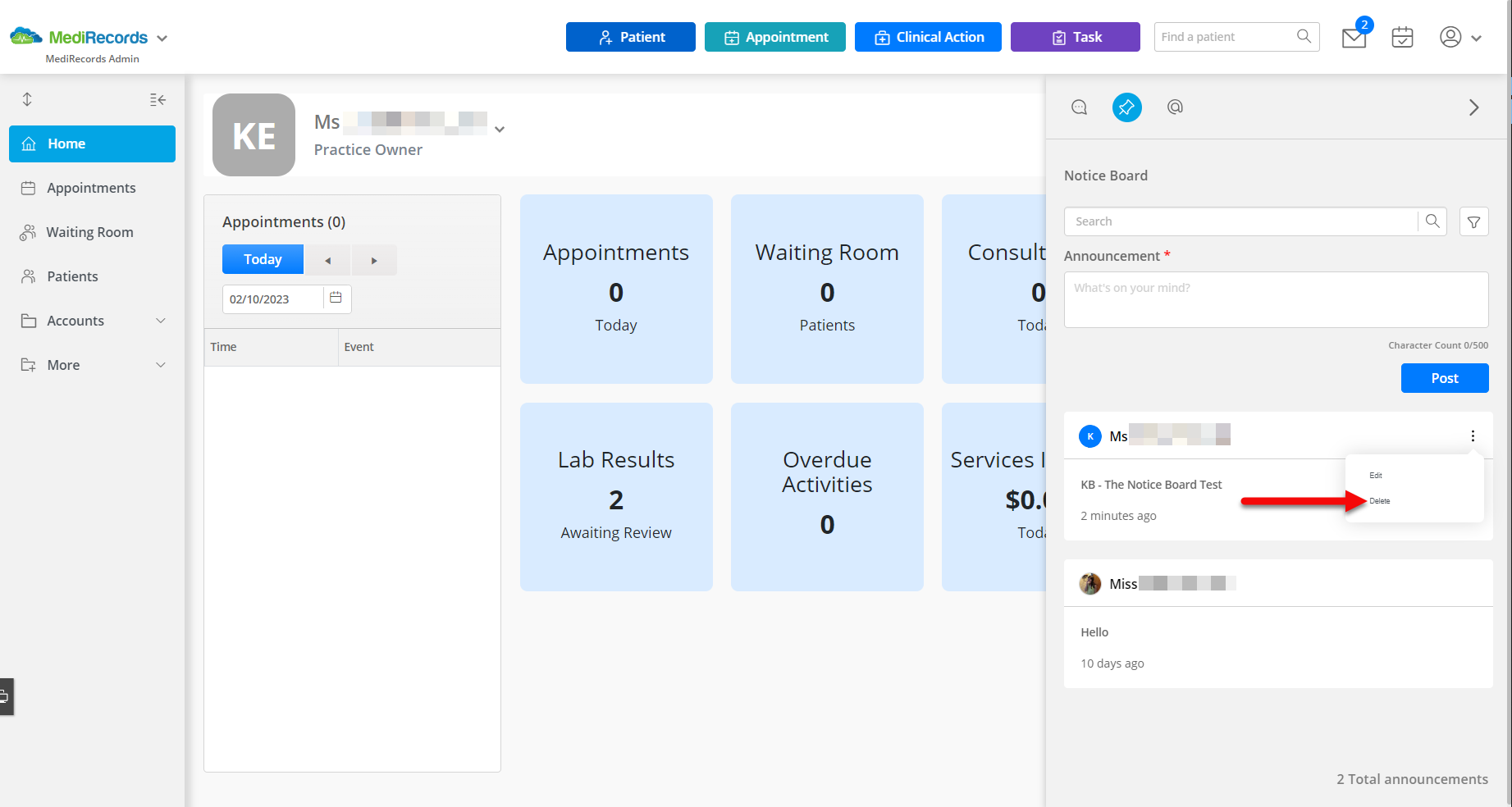This screenshot has height=807, width=1512.
Task: Click the MediRecords cloud logo
Action: coord(25,36)
